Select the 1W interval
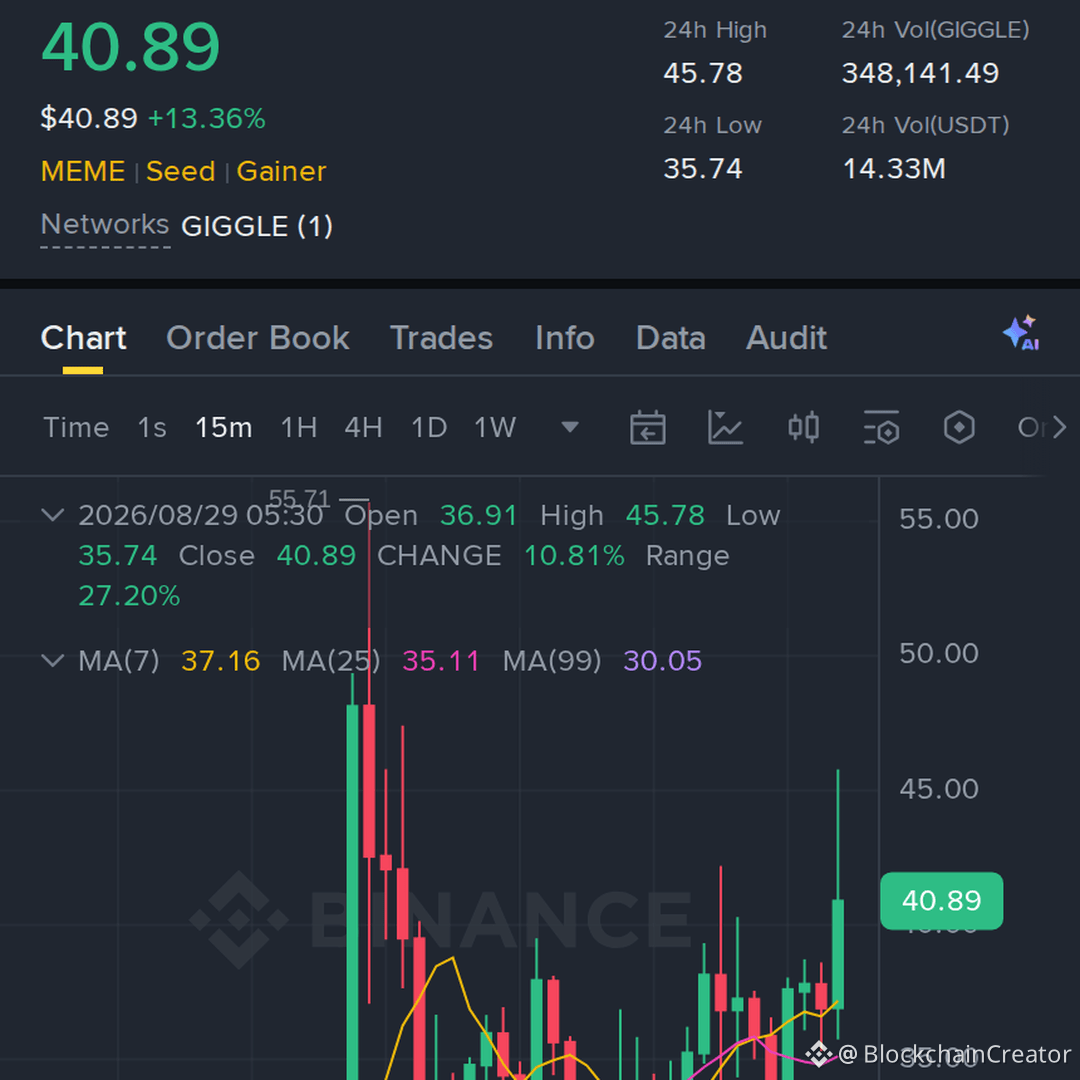1080x1080 pixels. (495, 428)
